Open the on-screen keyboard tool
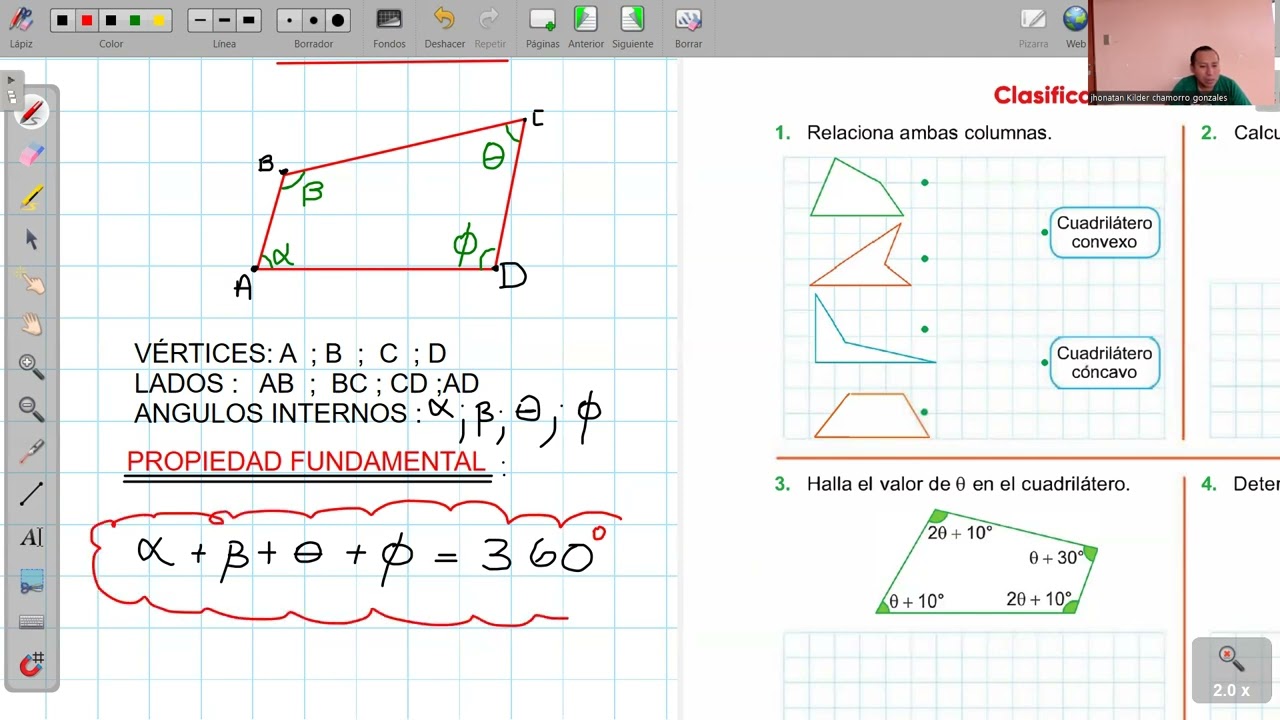The width and height of the screenshot is (1280, 720). tap(32, 622)
